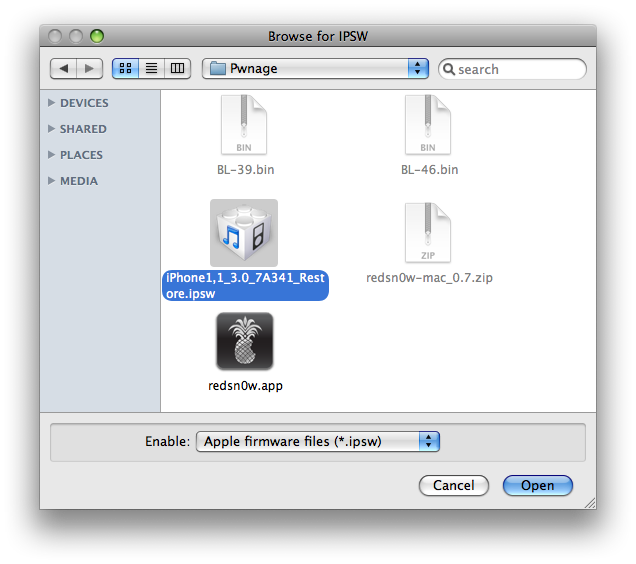This screenshot has height=564, width=636.
Task: Expand the MEDIA sidebar section
Action: point(52,181)
